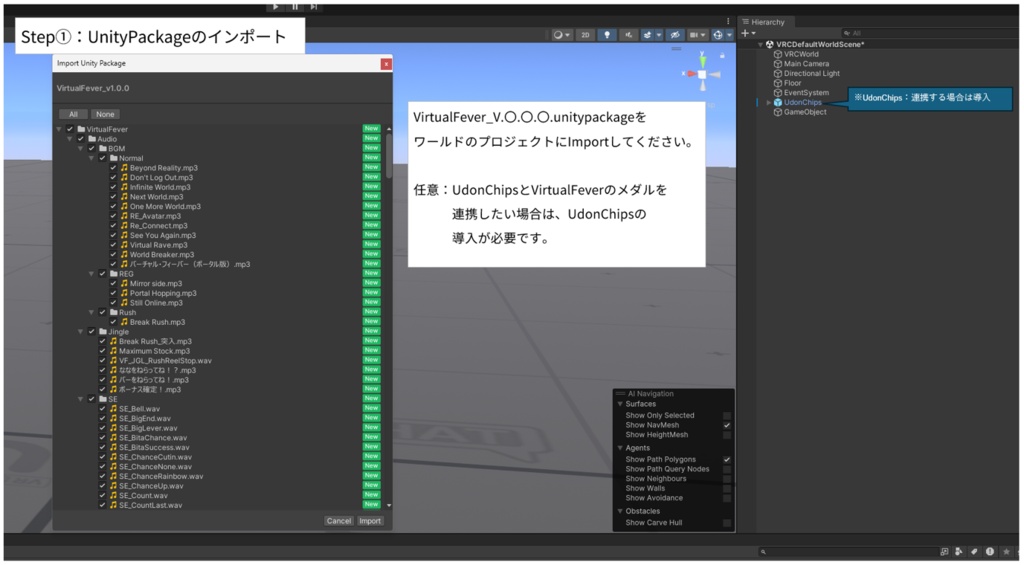Click the cube icon of Main Camera
Viewport: 1024px width, 565px height.
pos(778,64)
